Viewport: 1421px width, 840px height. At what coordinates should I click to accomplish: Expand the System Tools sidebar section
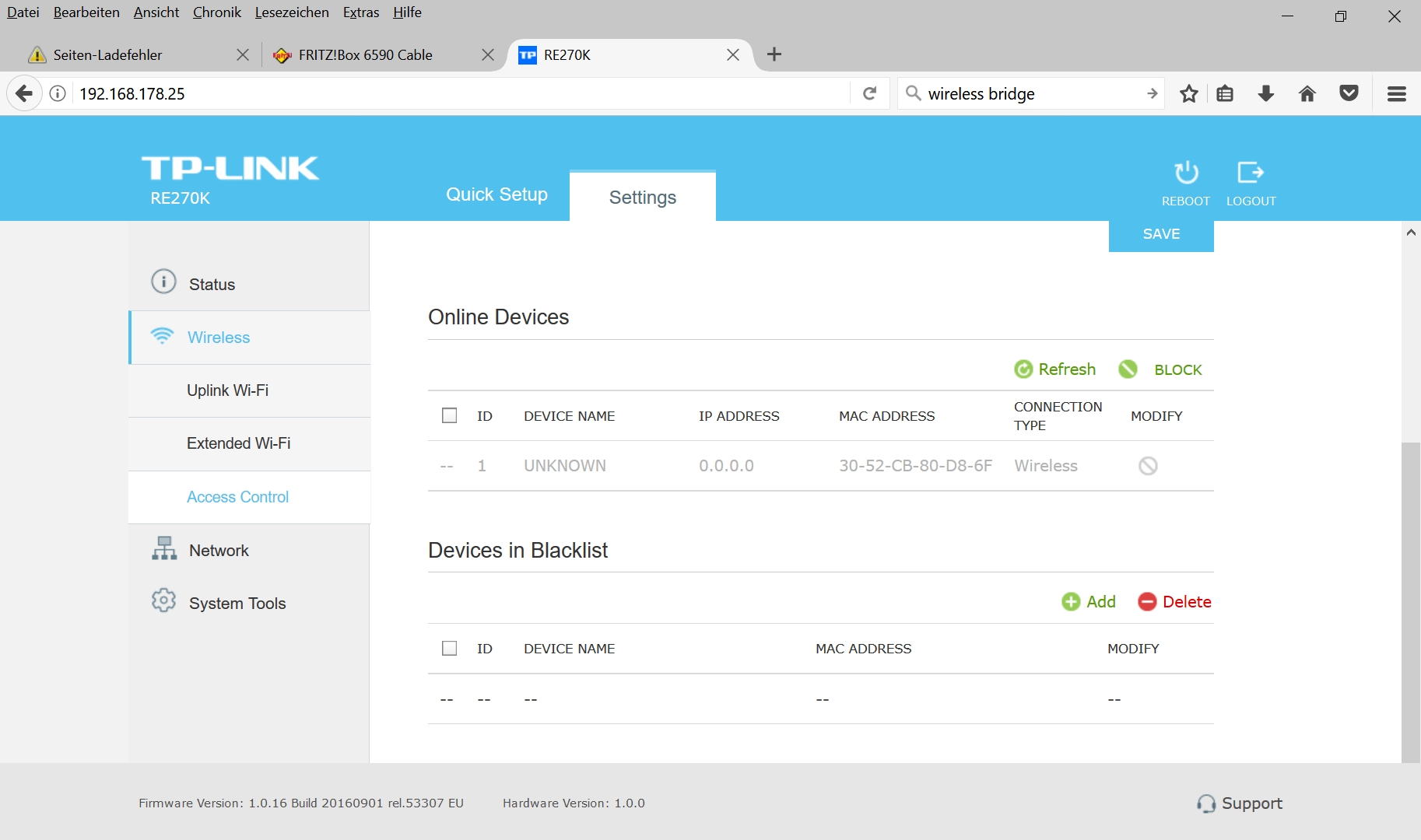click(x=237, y=604)
